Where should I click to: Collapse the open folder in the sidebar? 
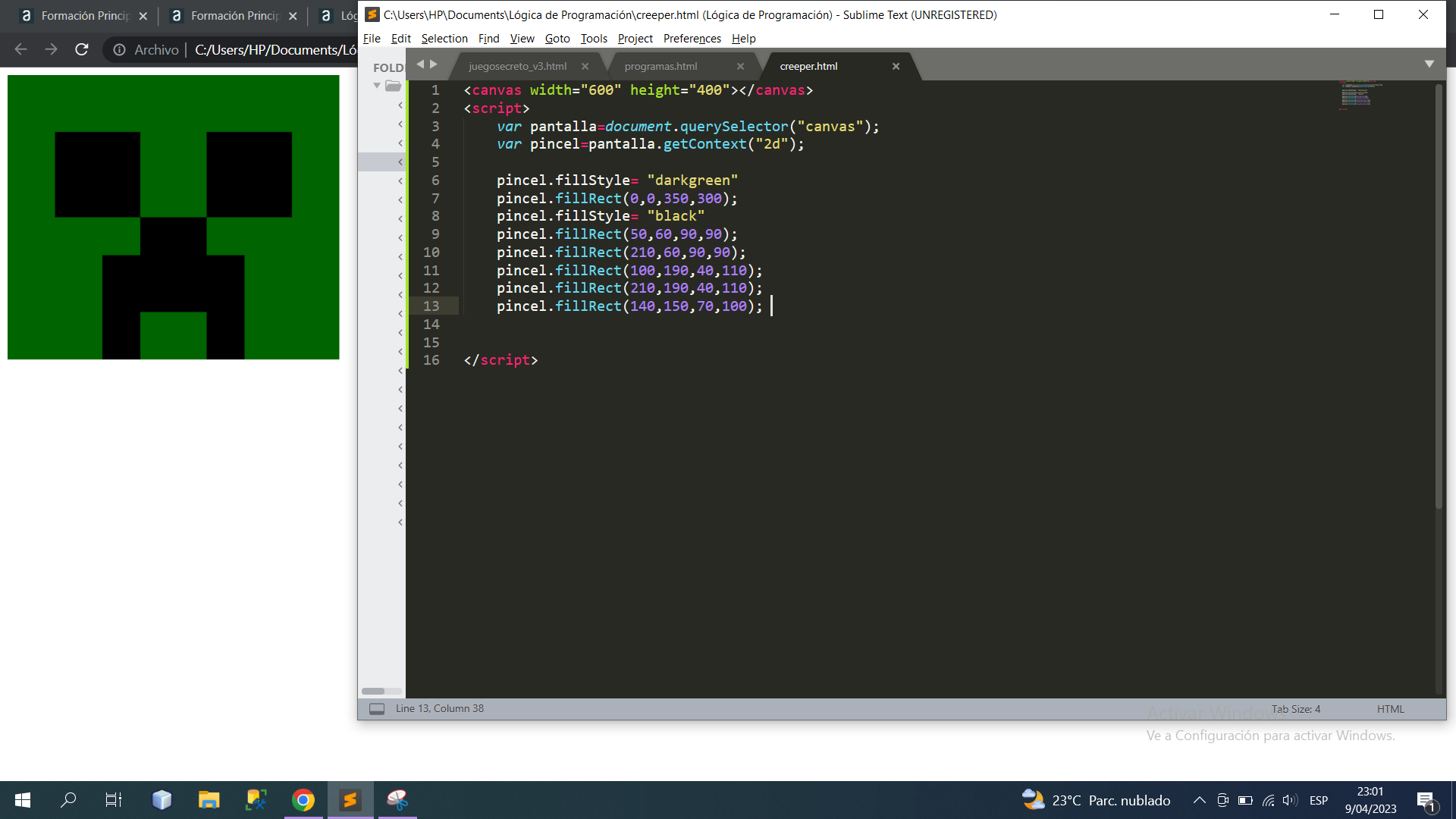click(377, 86)
